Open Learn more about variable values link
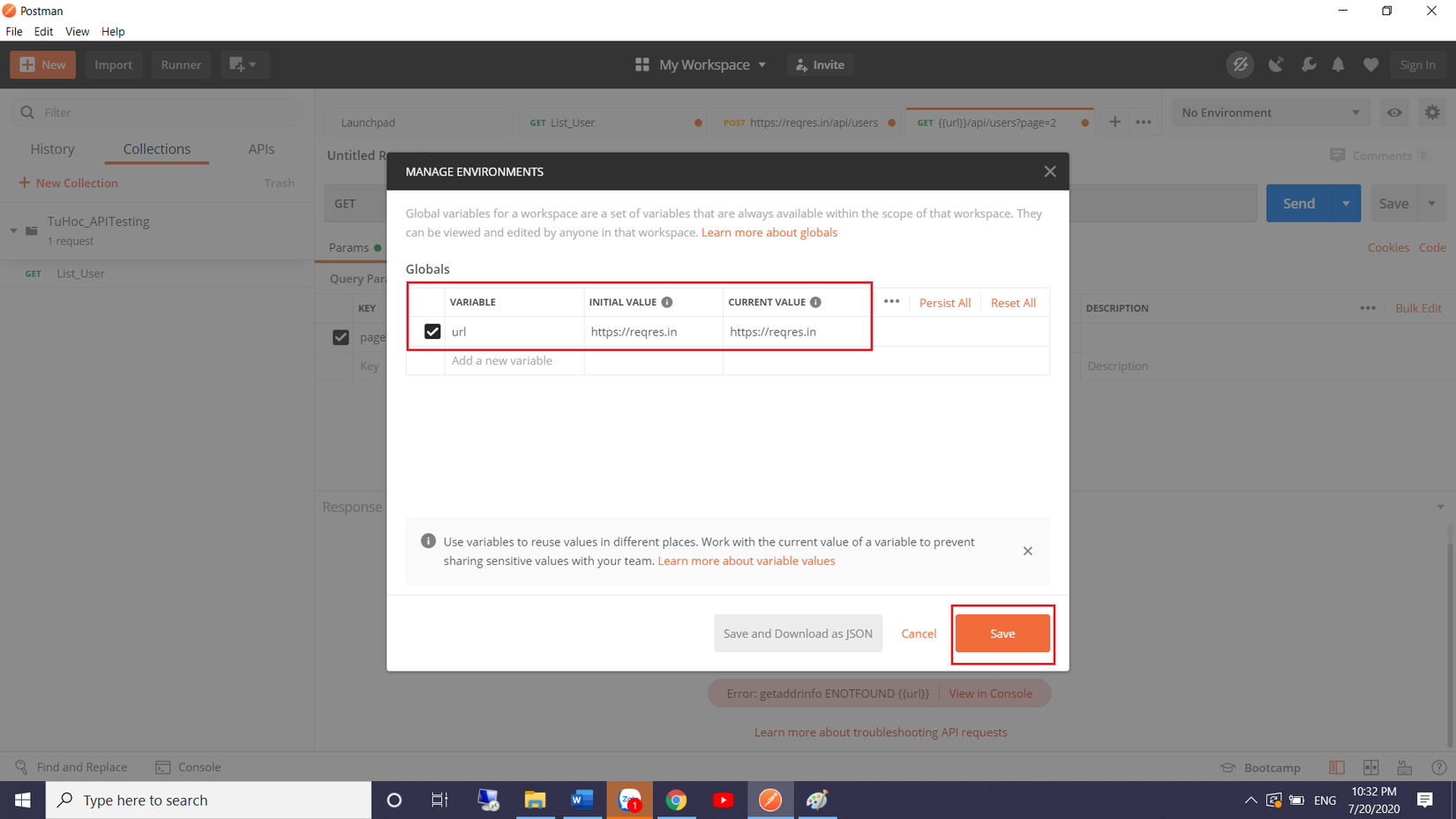Screen dimensions: 1456x819 (747, 560)
